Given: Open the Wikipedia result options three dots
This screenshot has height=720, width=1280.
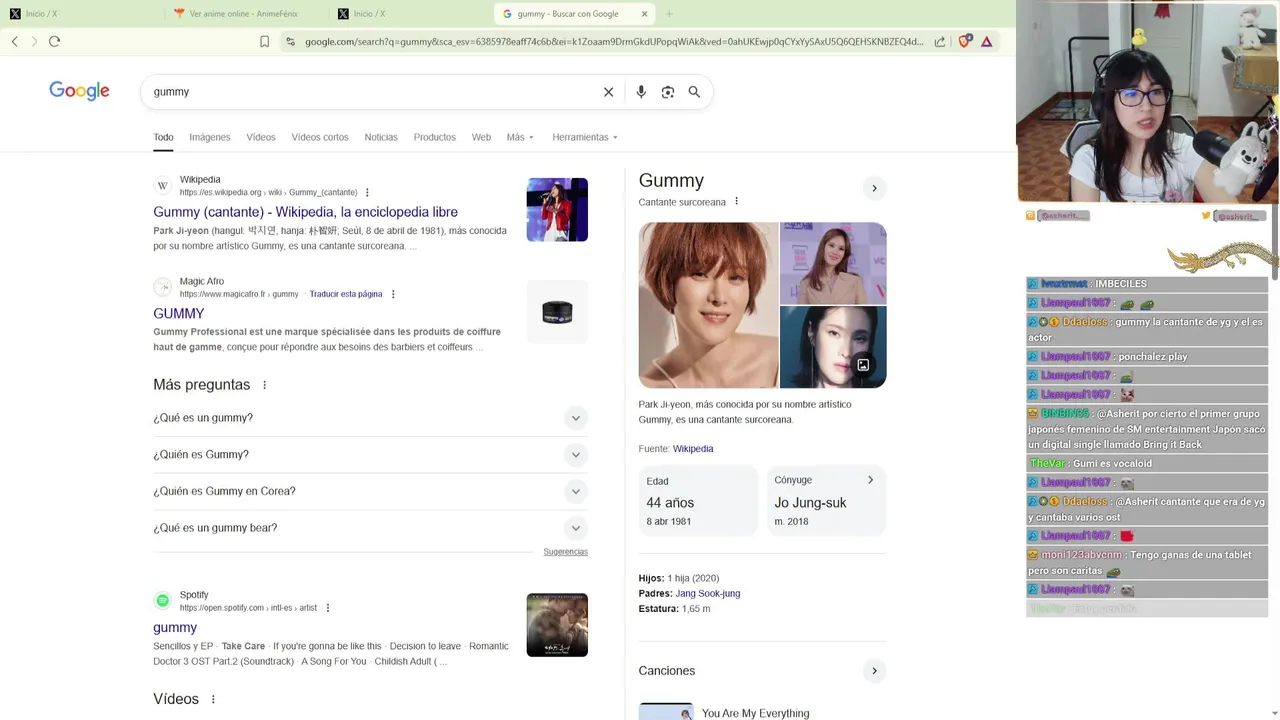Looking at the screenshot, I should (x=367, y=193).
